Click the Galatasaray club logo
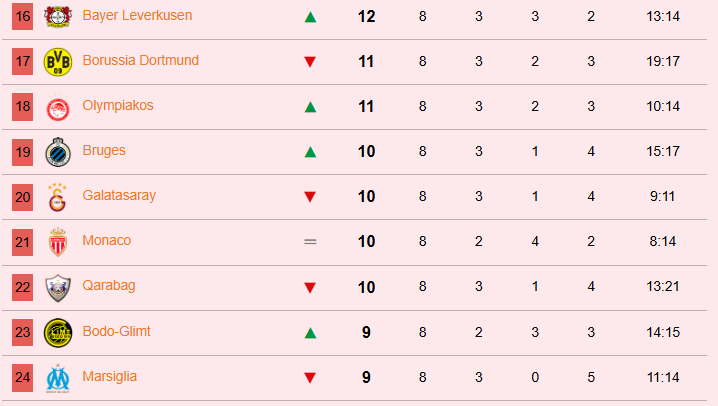This screenshot has width=718, height=406. [x=58, y=197]
